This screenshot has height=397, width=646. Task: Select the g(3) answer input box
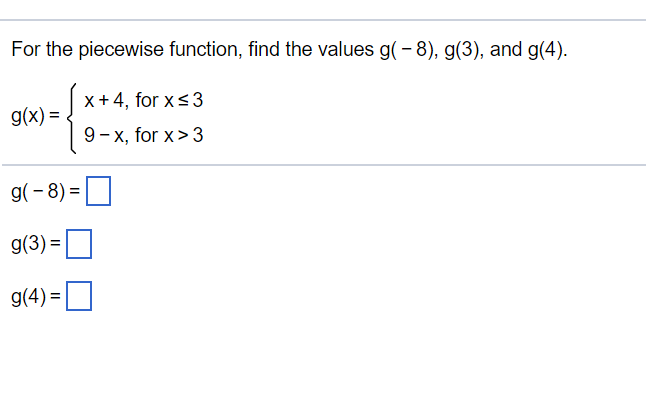click(x=79, y=244)
